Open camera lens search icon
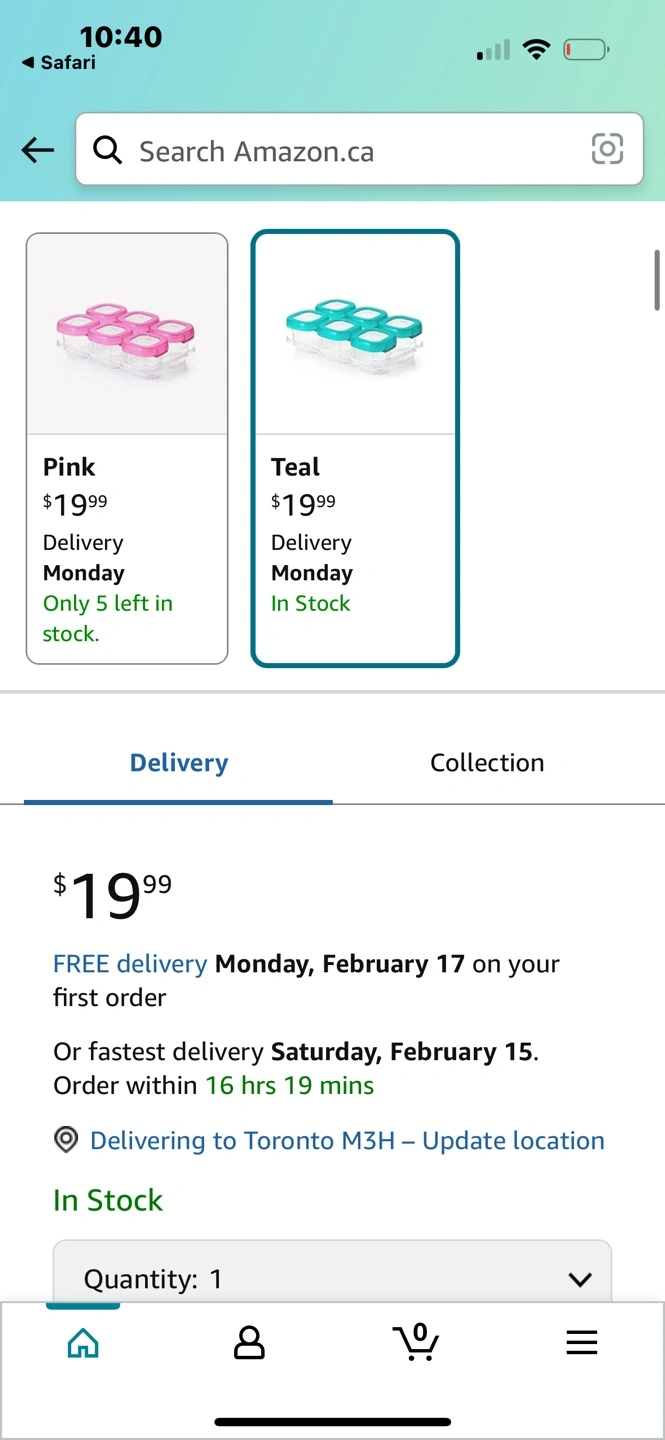The image size is (665, 1440). 607,149
